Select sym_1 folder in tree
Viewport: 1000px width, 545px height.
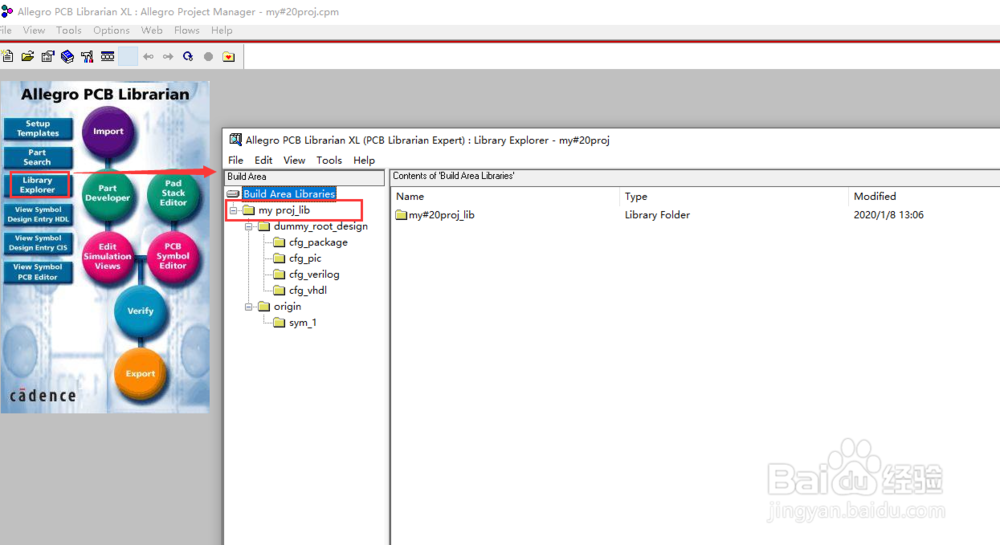[302, 323]
